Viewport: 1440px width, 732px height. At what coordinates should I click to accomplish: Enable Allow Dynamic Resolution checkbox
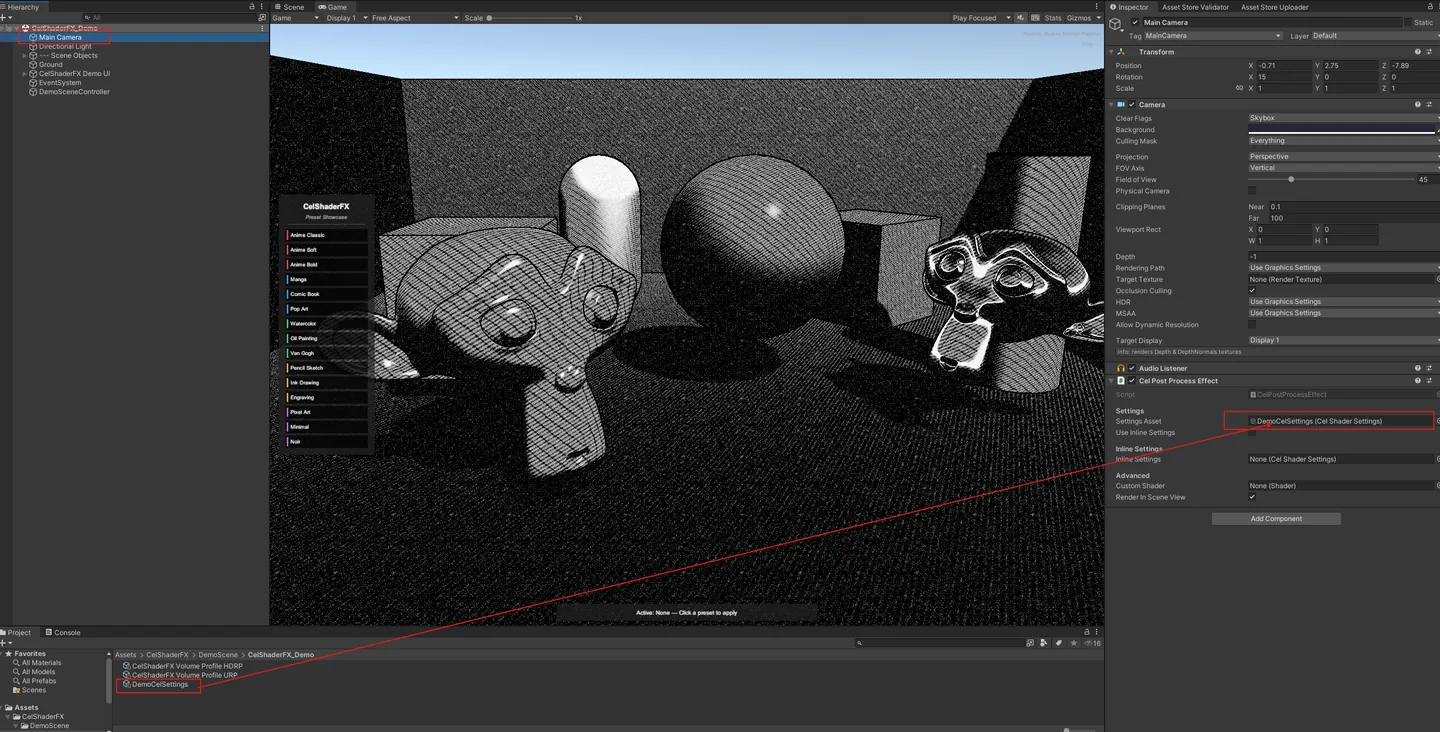coord(1252,325)
